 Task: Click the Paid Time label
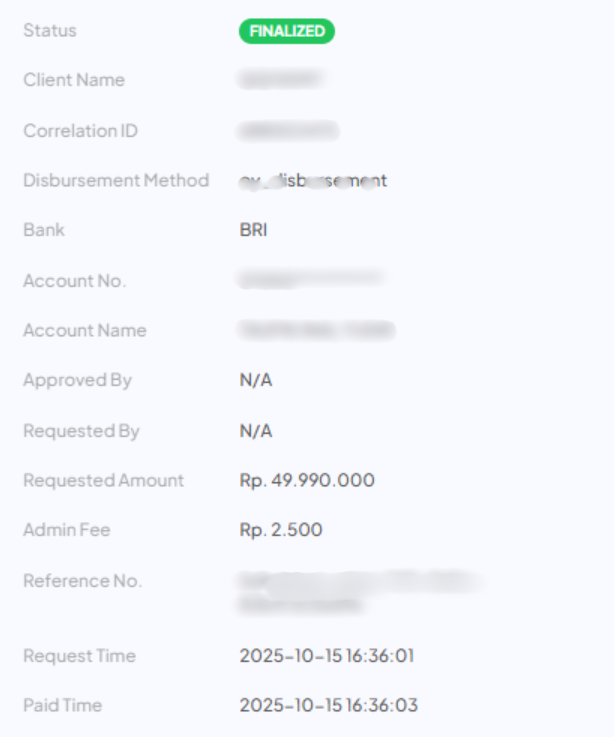pyautogui.click(x=62, y=706)
